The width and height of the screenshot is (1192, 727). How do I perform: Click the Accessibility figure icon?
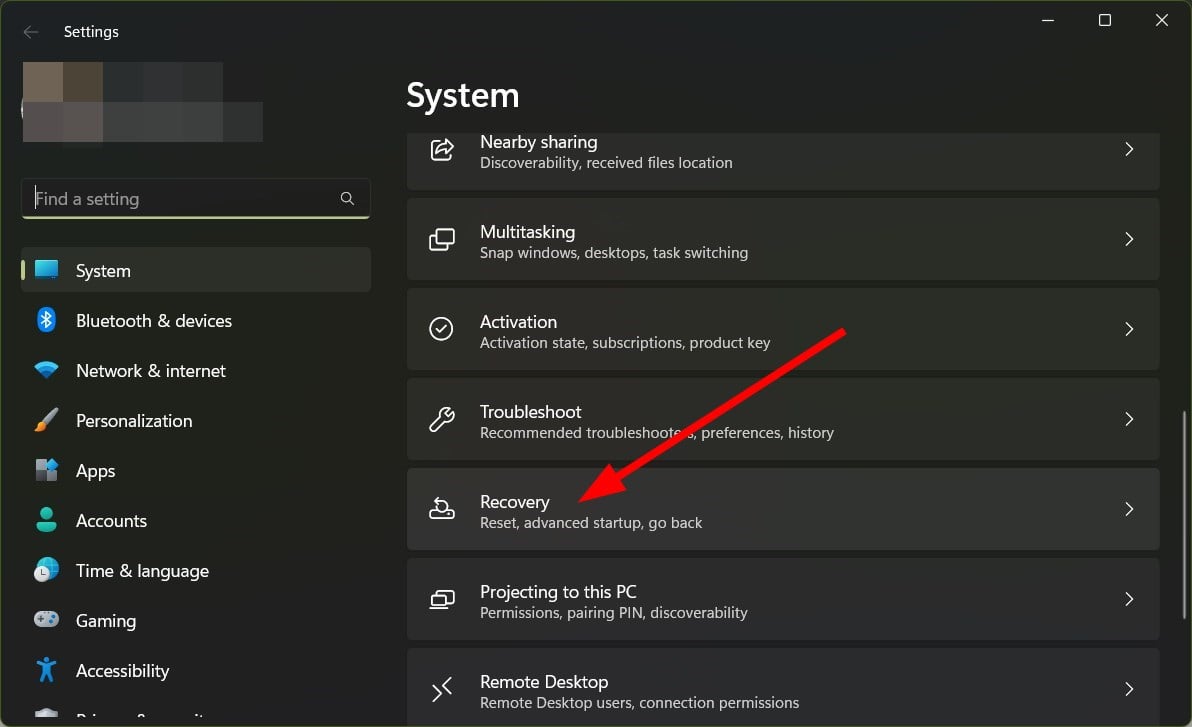point(46,671)
